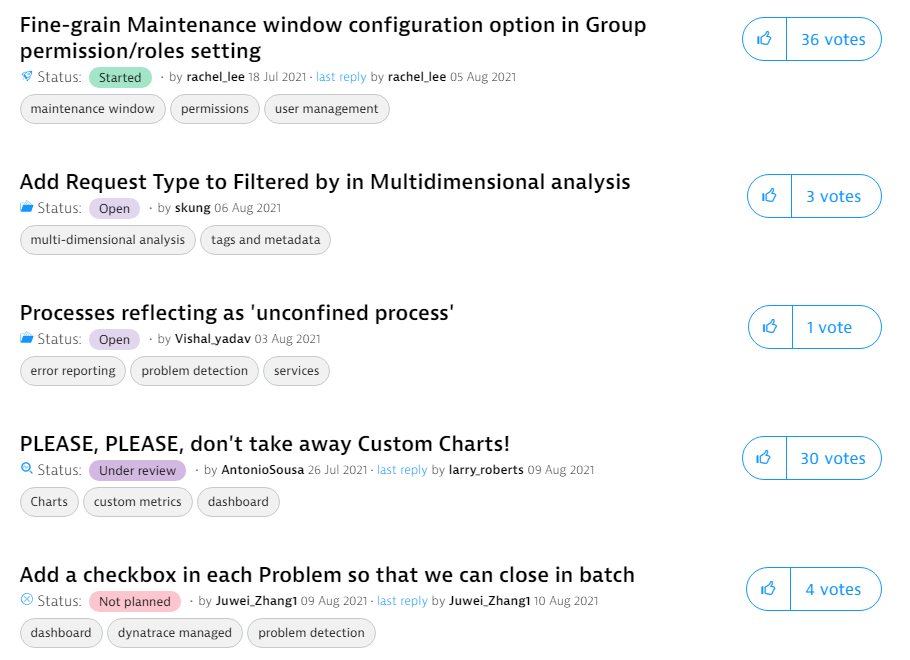The image size is (910, 660).
Task: Click the Not planned status icon
Action: (27, 601)
